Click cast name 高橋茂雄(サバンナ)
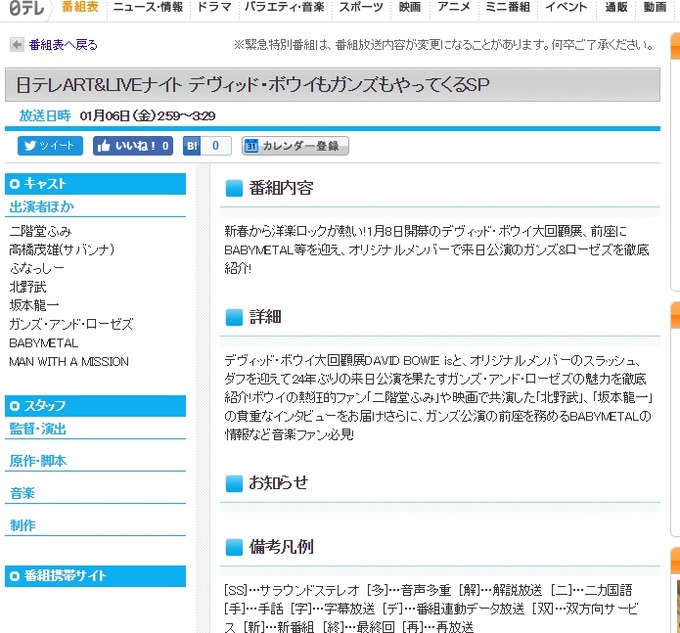 point(62,250)
